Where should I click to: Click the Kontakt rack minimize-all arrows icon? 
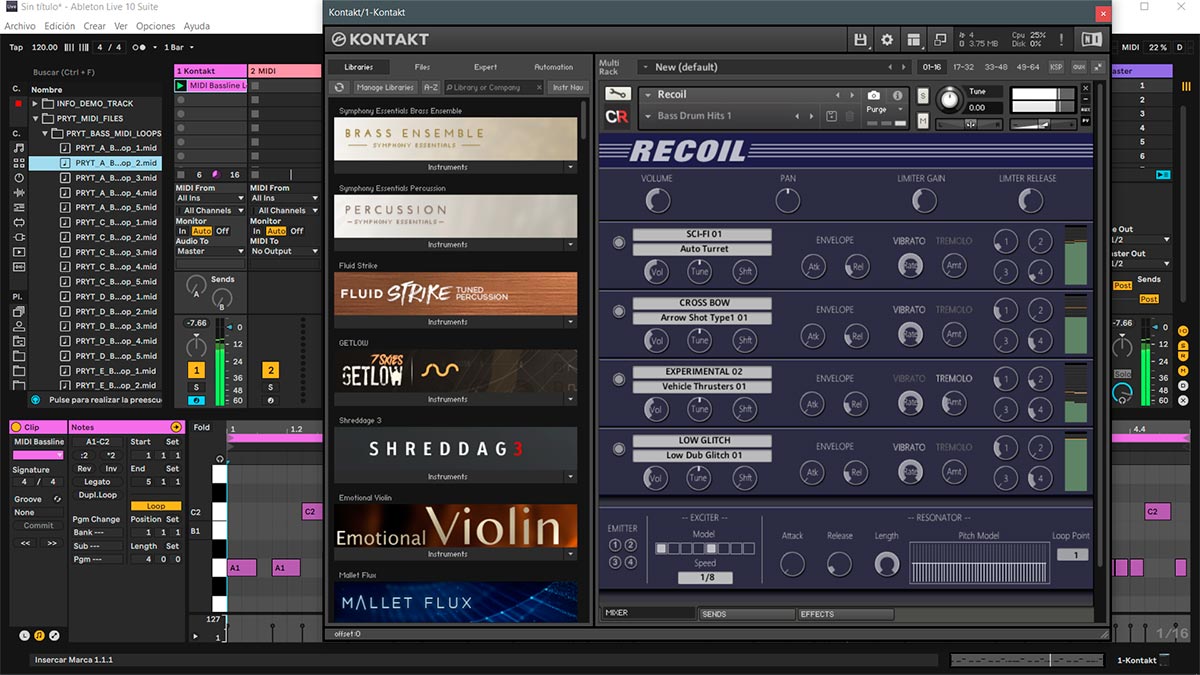[1098, 67]
